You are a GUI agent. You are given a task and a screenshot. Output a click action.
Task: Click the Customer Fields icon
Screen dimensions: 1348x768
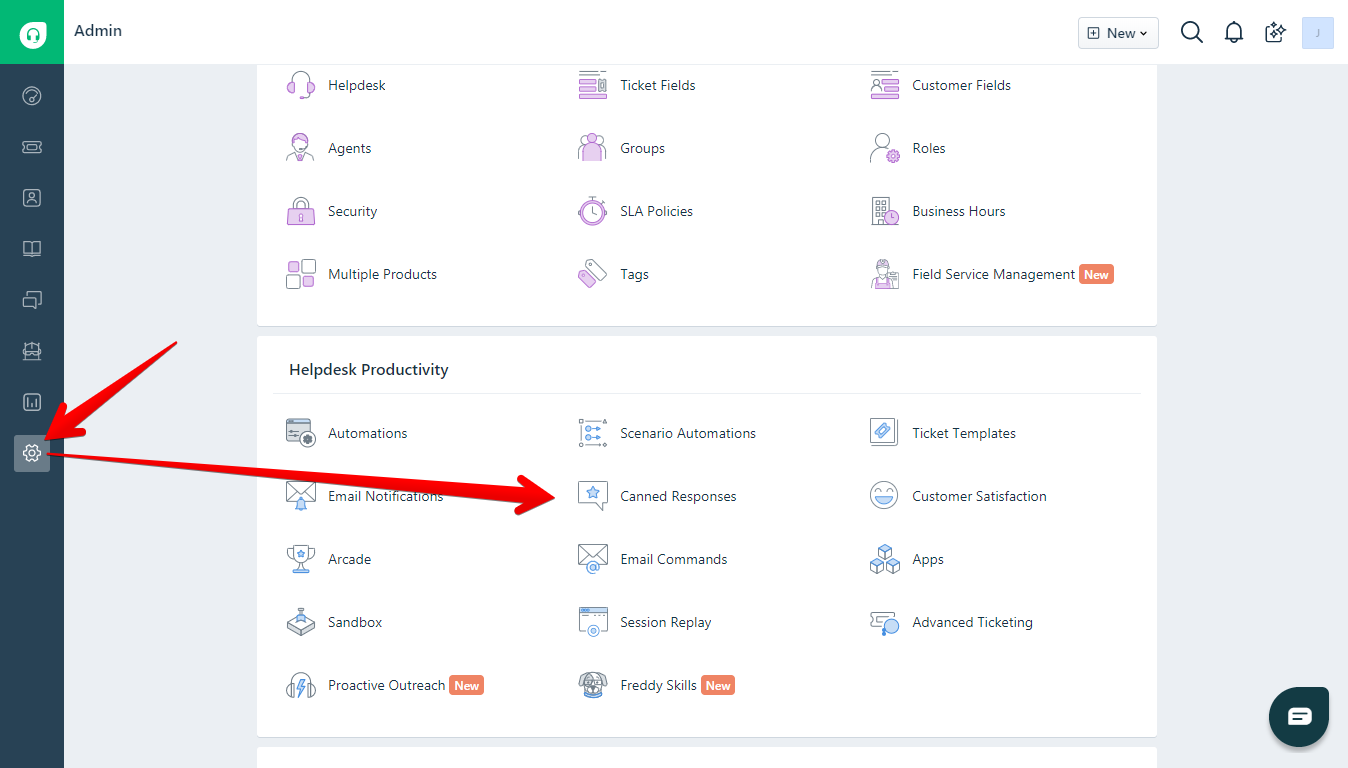[885, 85]
